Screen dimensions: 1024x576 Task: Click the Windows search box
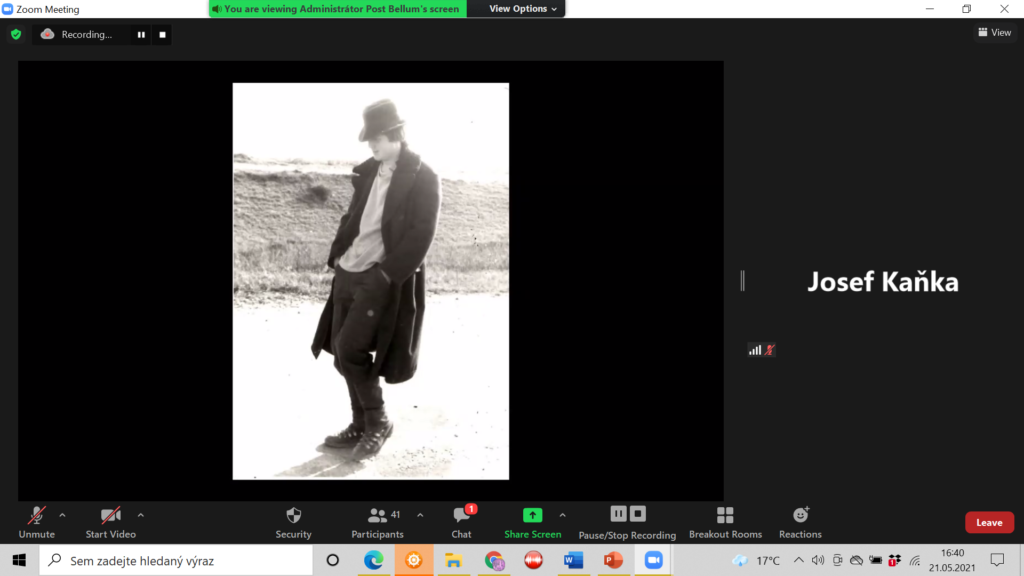176,560
